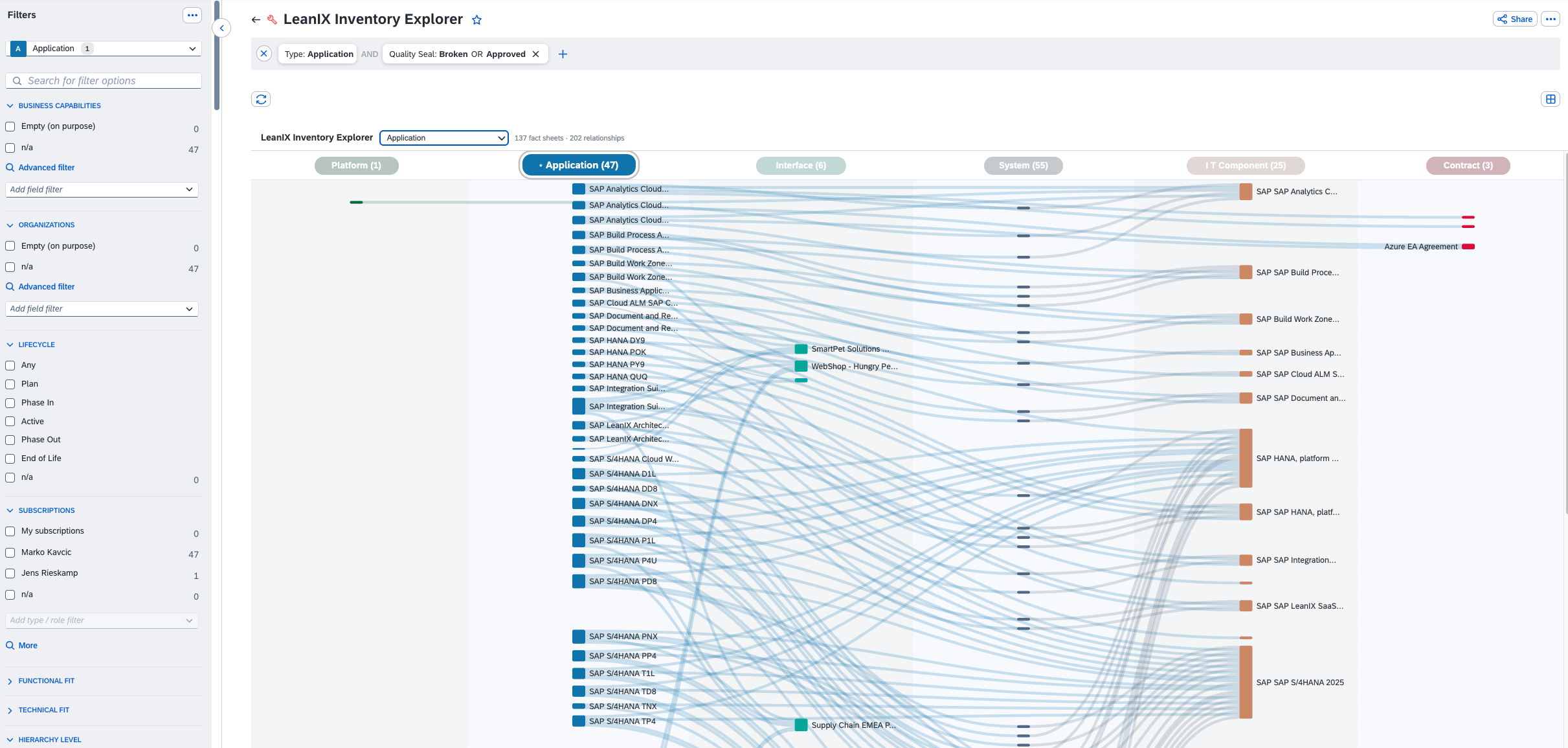Click the Platform node connected by green line
The width and height of the screenshot is (1568, 748).
(356, 203)
